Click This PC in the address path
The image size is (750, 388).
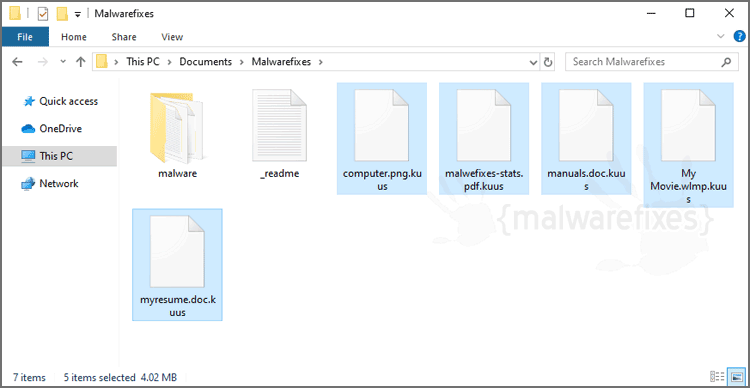pyautogui.click(x=143, y=62)
